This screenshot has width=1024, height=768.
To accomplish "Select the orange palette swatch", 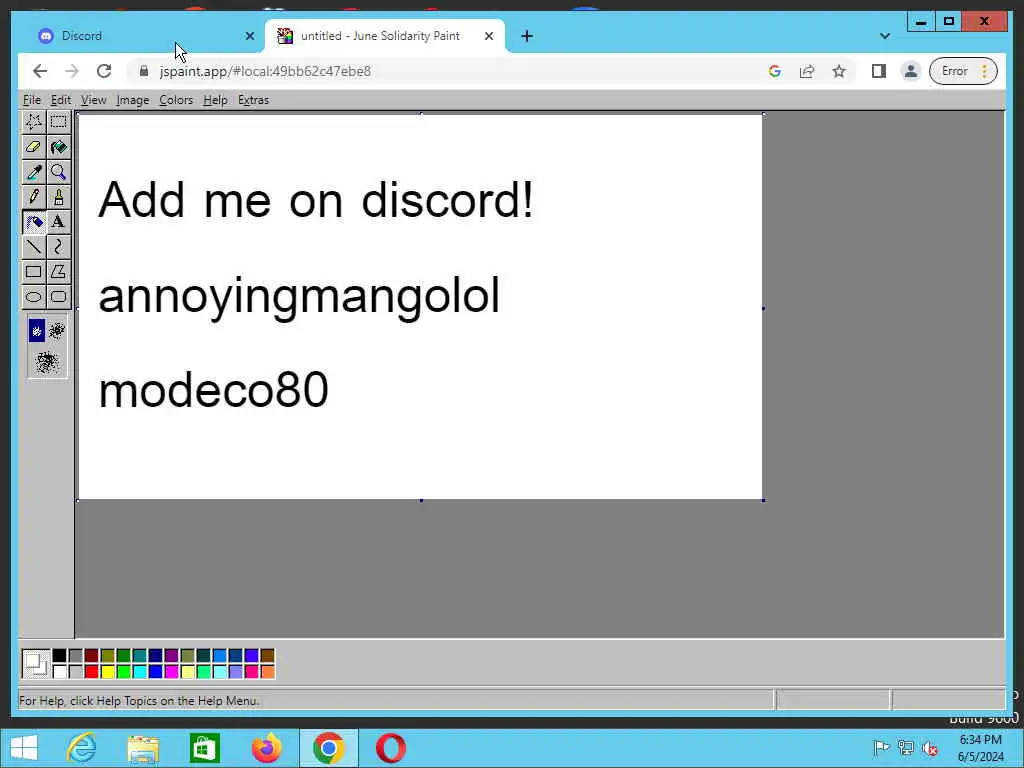I will pos(268,671).
